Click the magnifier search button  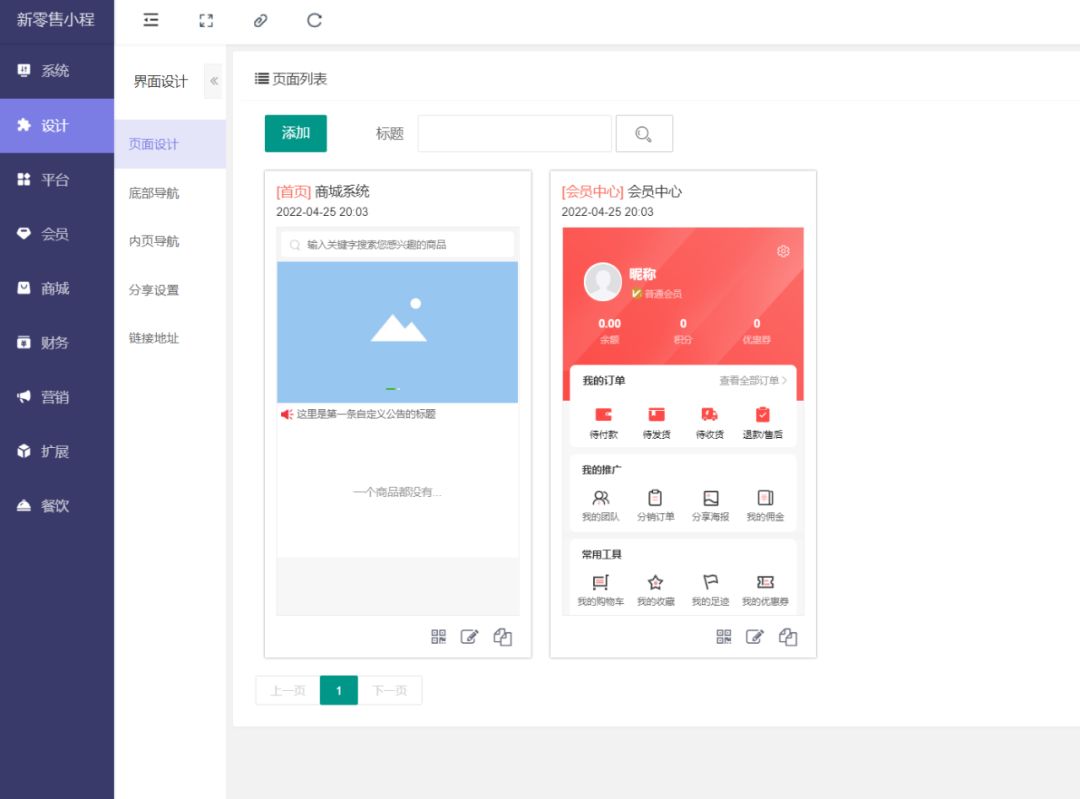(644, 134)
